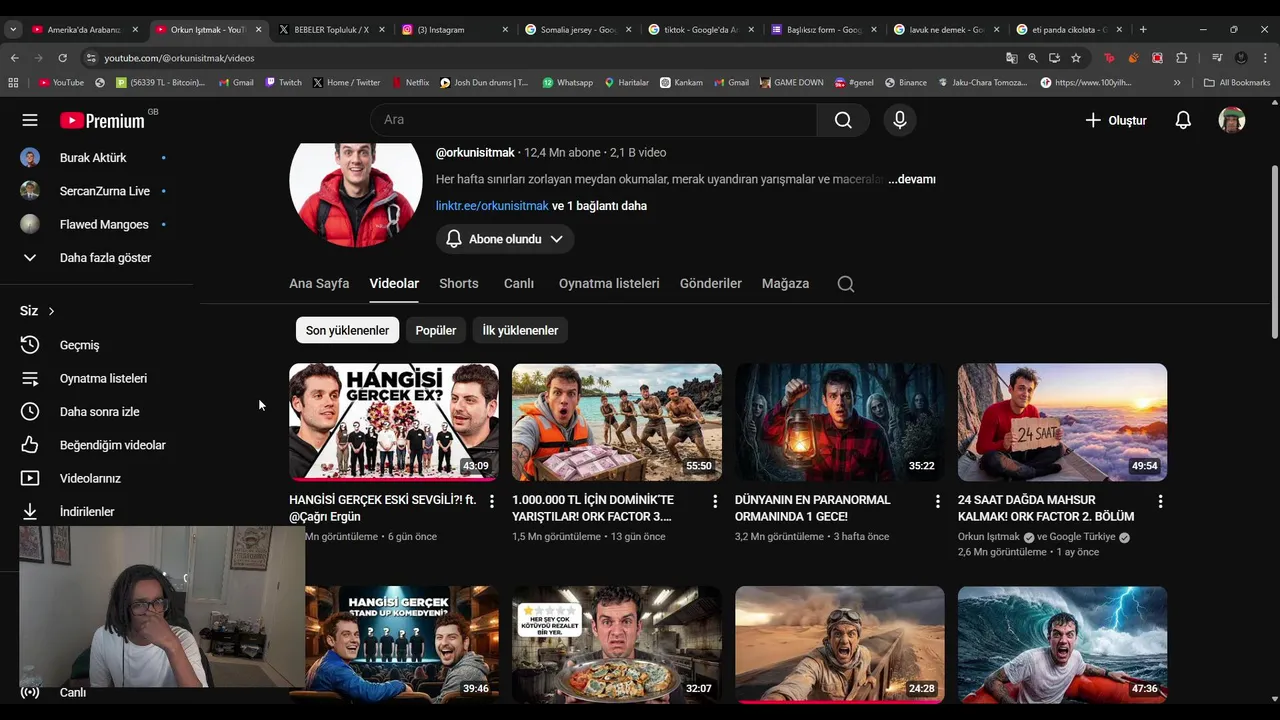Open Oynatma listeleri in sidebar
Screen dimensions: 1280x720
pos(103,378)
